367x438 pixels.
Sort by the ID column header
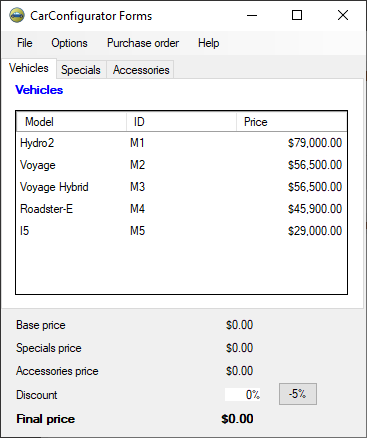point(181,122)
